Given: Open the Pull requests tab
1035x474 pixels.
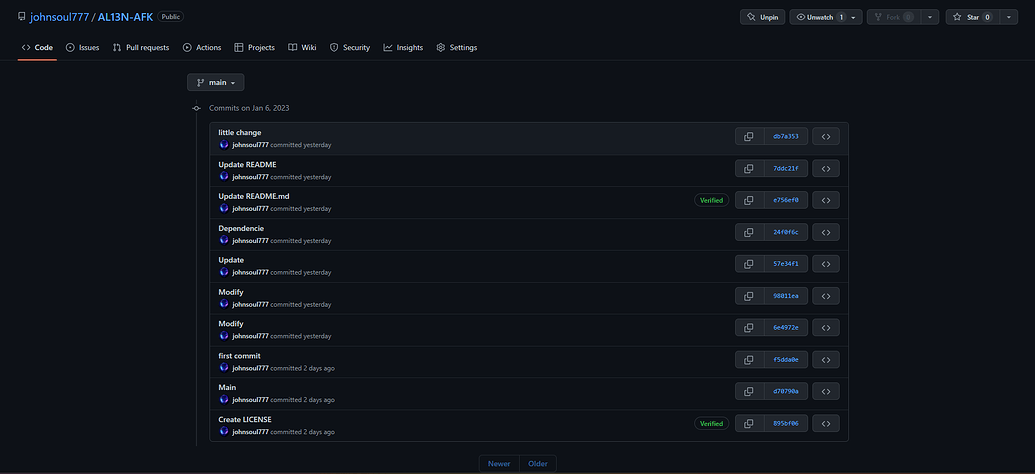Looking at the screenshot, I should [141, 47].
